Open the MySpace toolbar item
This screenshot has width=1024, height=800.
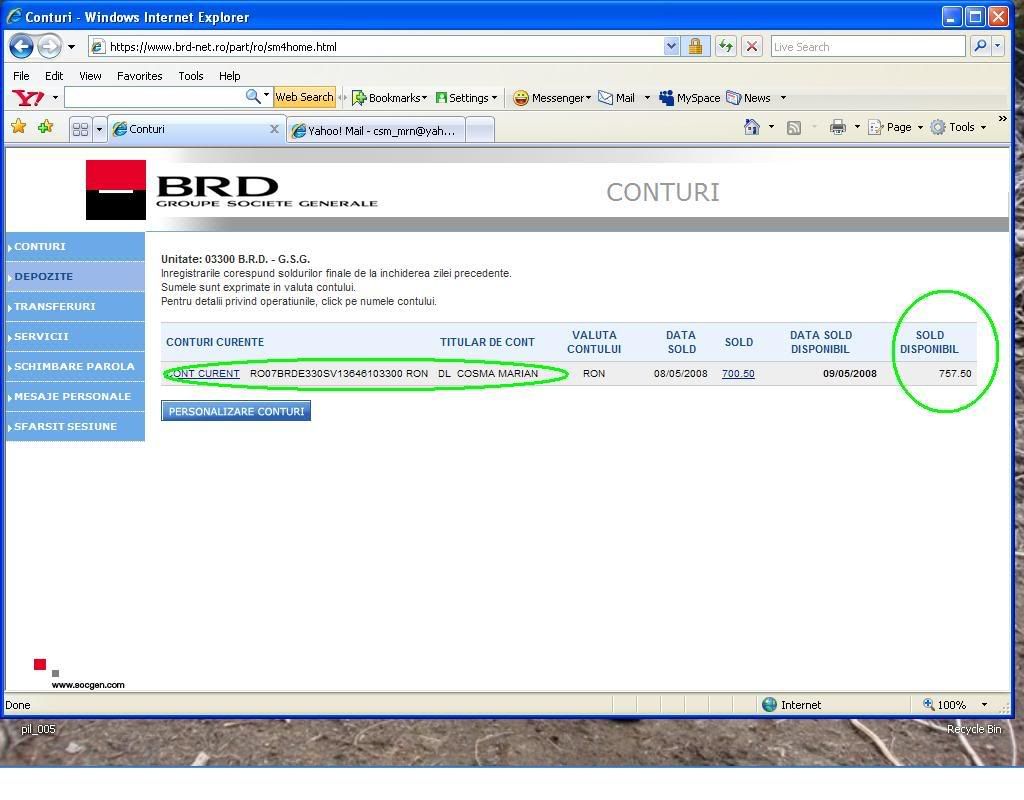689,98
